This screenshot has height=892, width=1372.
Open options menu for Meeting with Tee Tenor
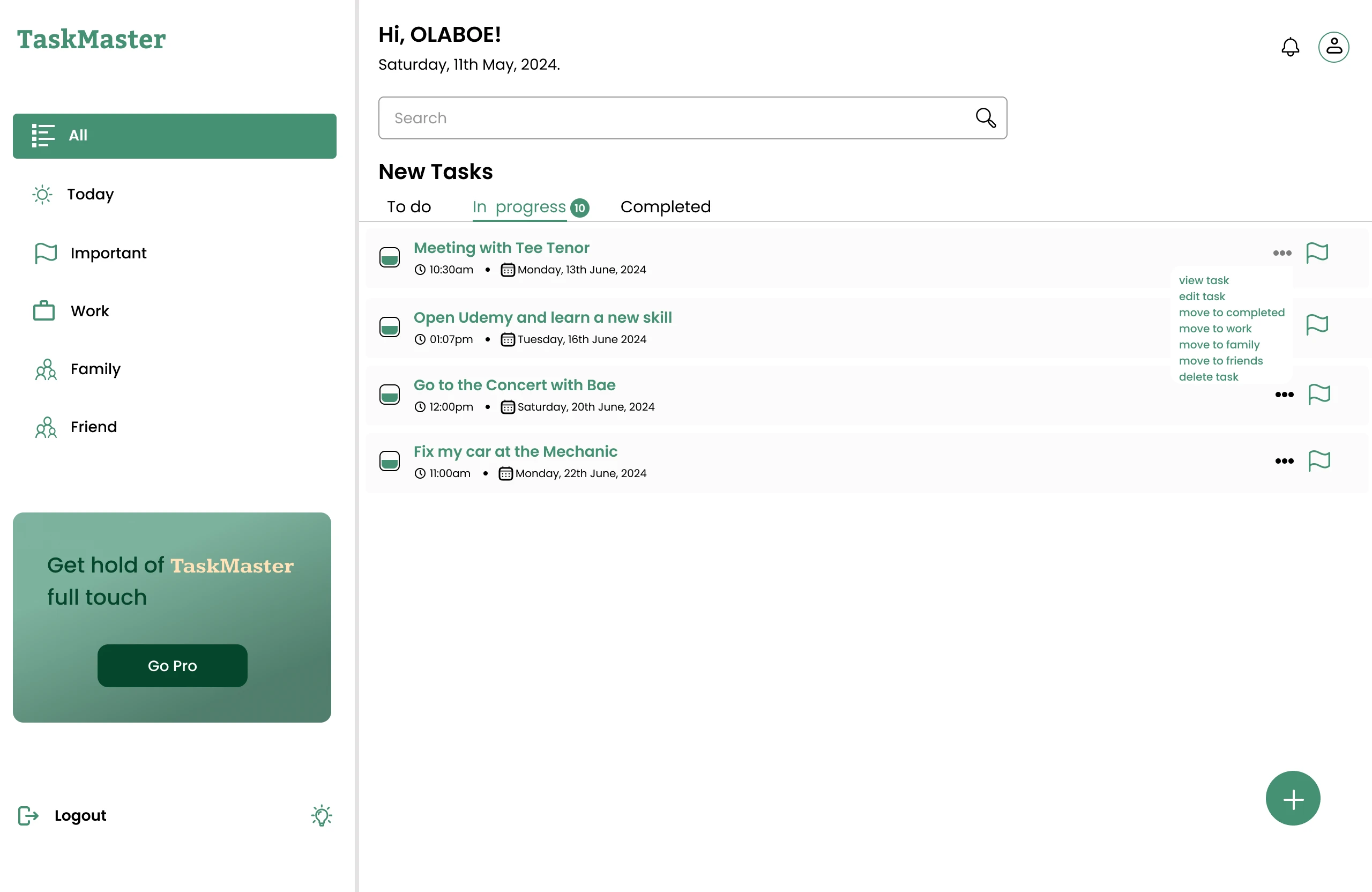point(1281,253)
